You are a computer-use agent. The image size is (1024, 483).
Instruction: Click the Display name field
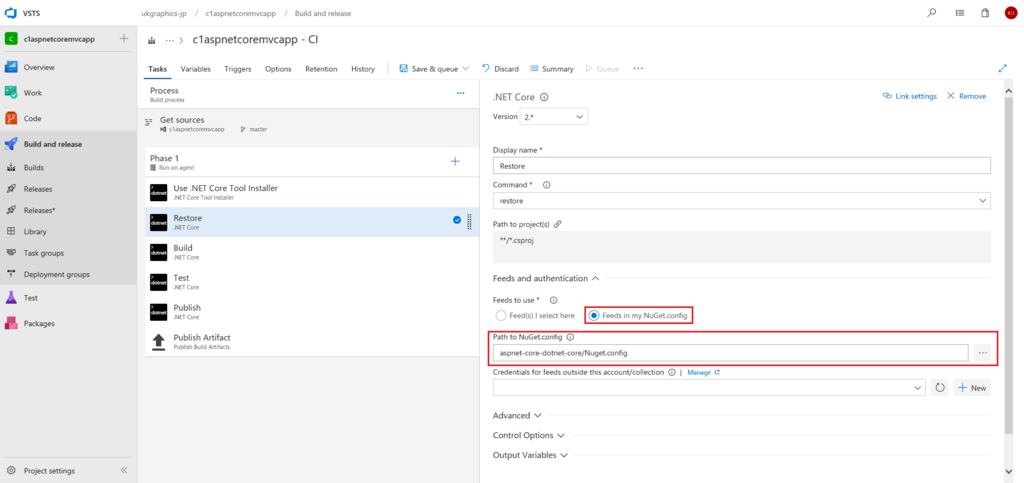click(x=741, y=166)
